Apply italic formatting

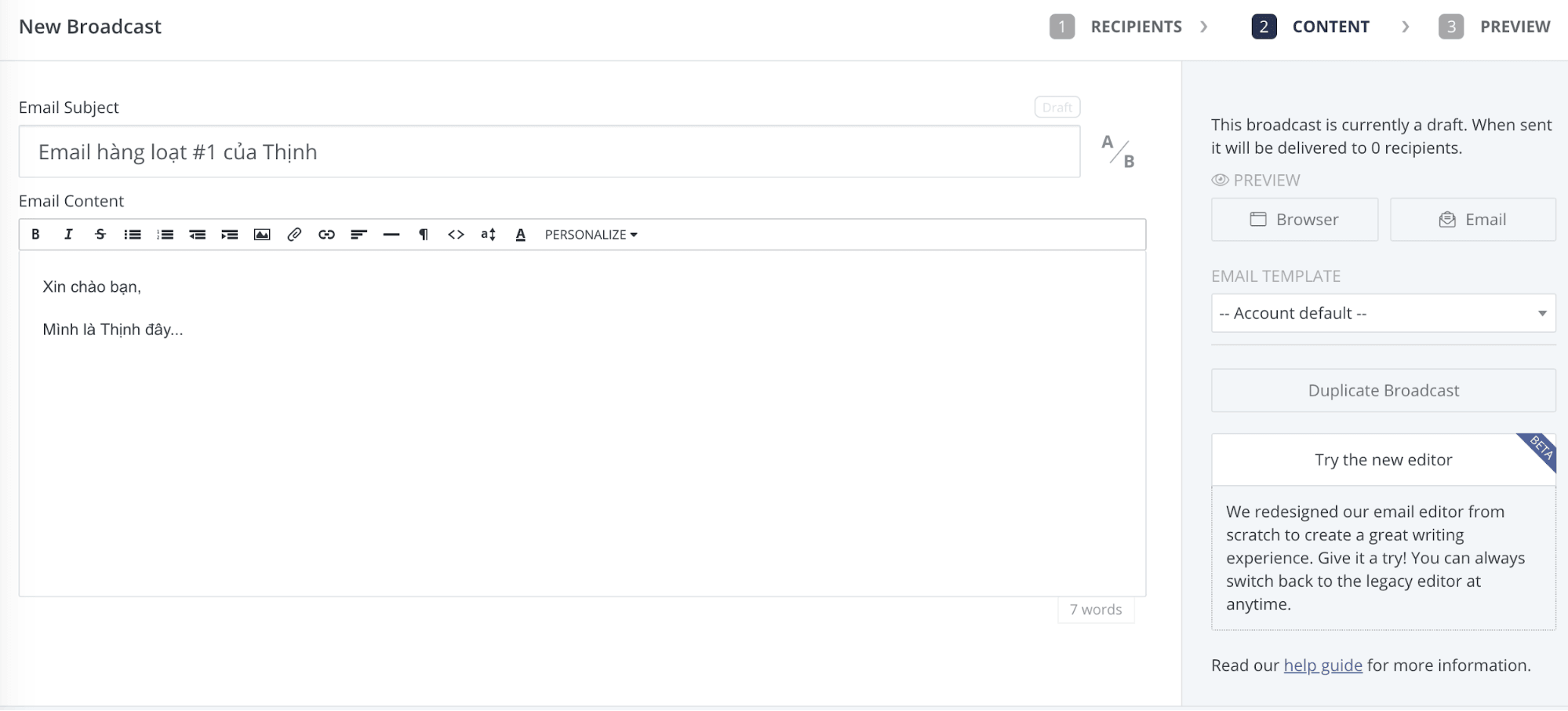tap(68, 235)
